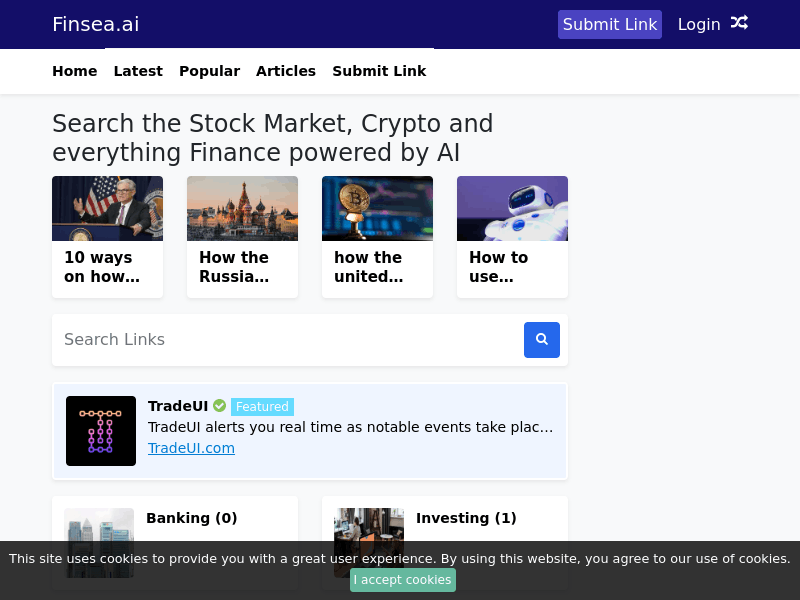
Task: Click the purple Submit Link header button
Action: tap(610, 24)
